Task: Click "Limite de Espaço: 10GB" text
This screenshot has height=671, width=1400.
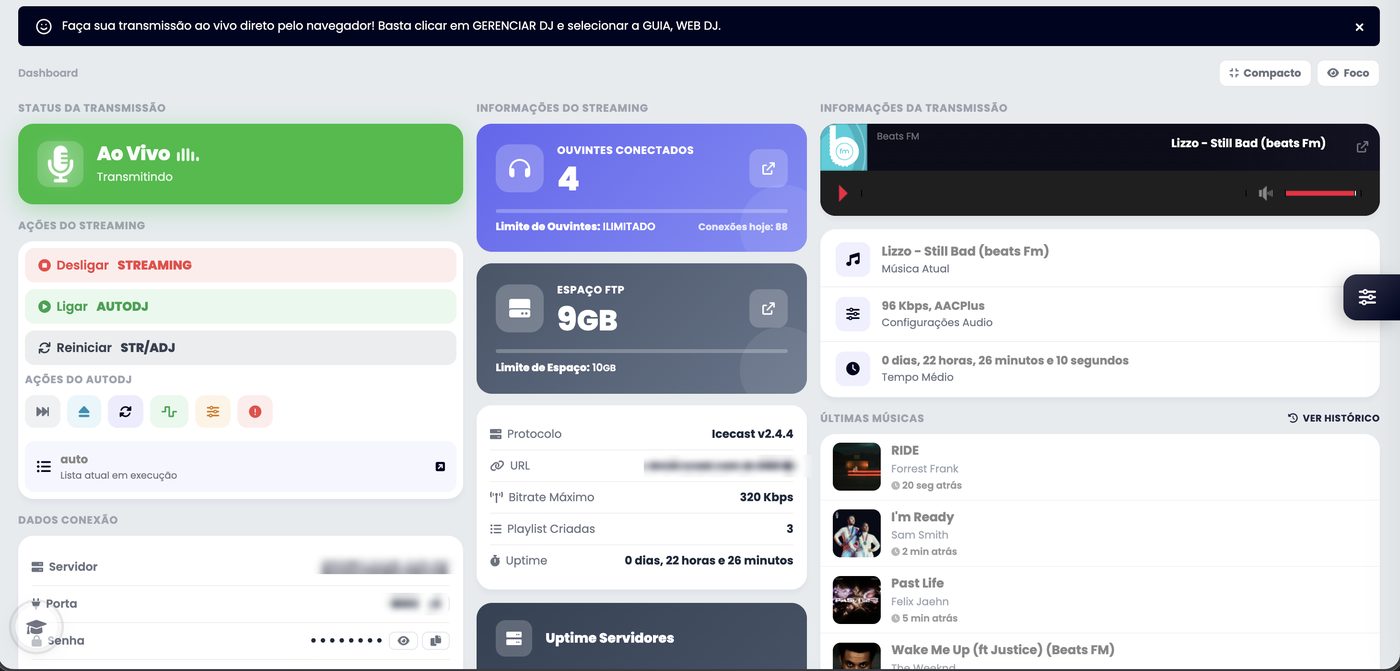Action: pyautogui.click(x=556, y=368)
